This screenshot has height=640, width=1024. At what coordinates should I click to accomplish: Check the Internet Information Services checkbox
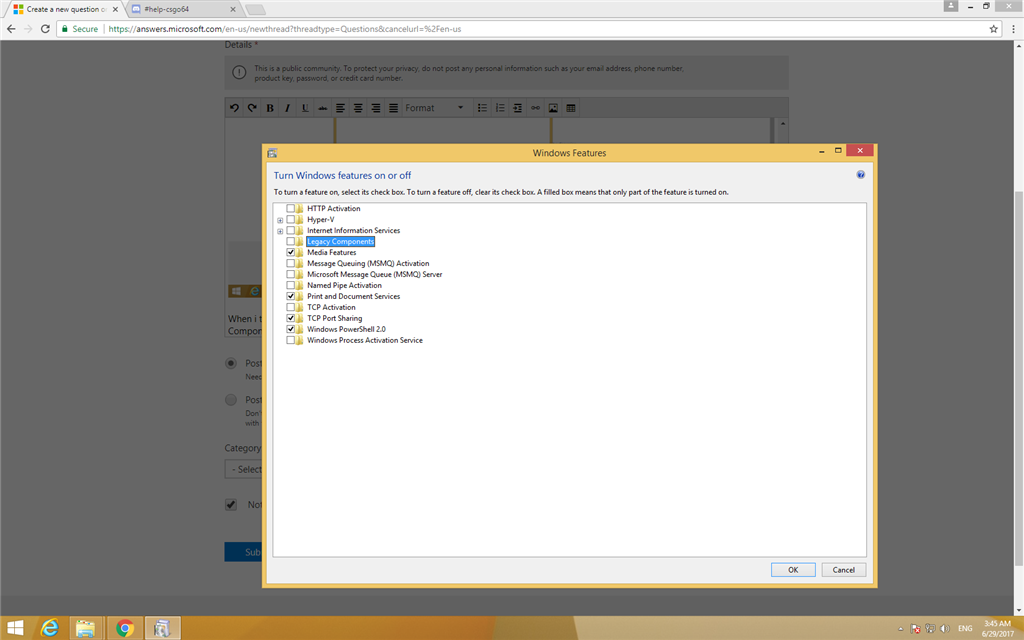click(291, 231)
